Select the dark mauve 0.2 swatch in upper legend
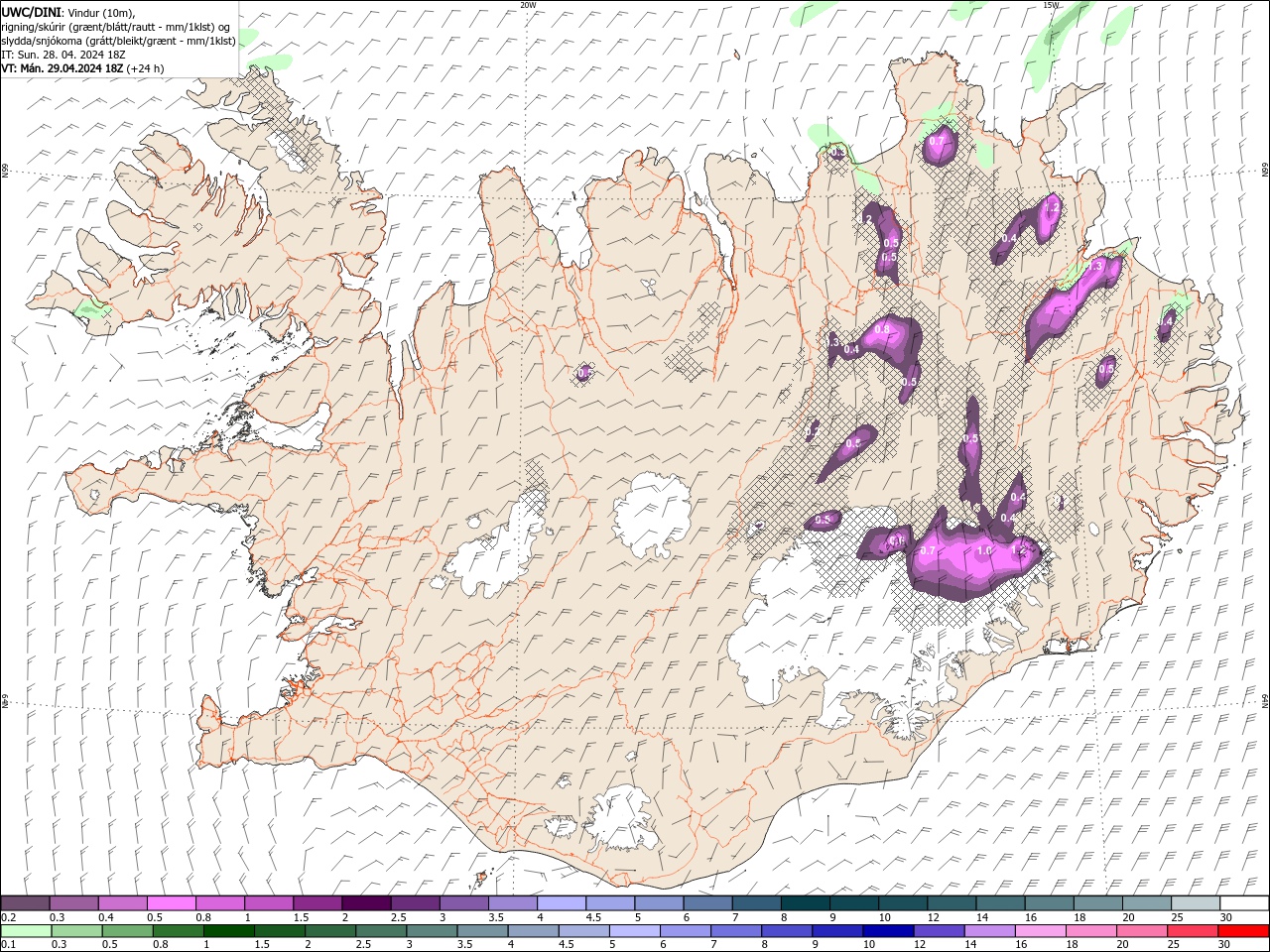This screenshot has height=952, width=1270. click(x=25, y=903)
